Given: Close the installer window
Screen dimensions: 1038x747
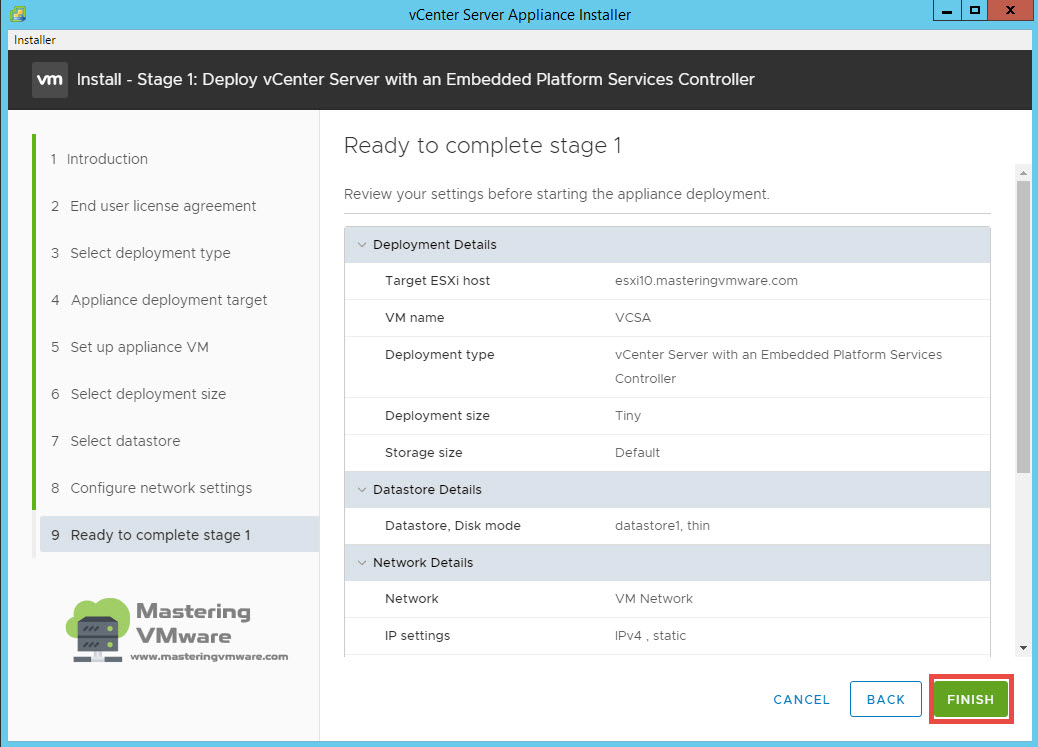Looking at the screenshot, I should click(1010, 11).
